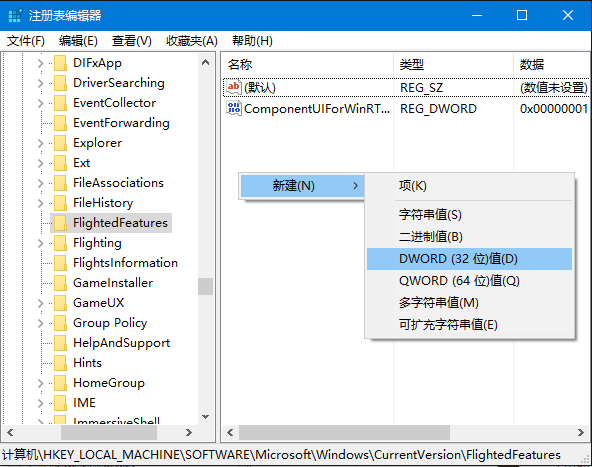Expand the GameUX key
The image size is (592, 467).
pos(41,304)
